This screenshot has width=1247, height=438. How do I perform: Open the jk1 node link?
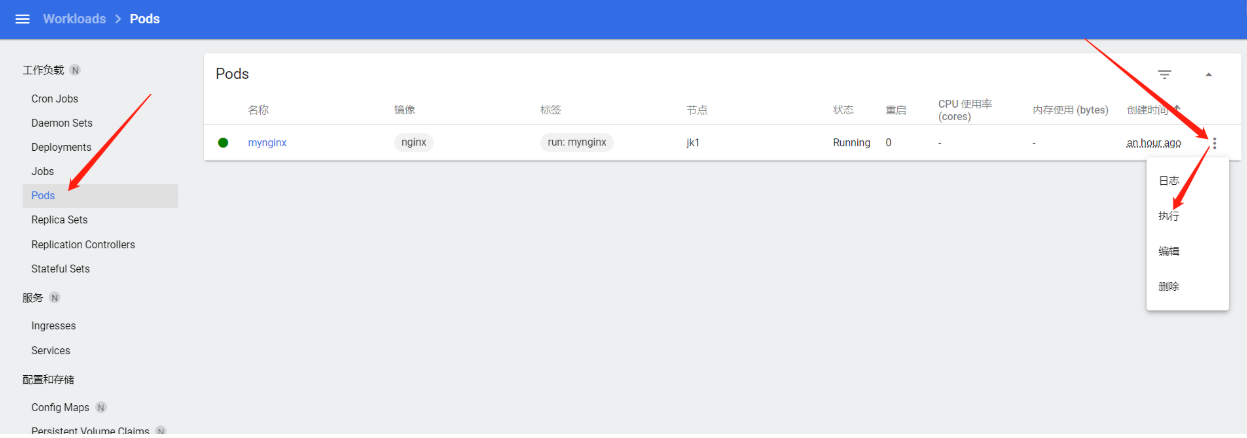(693, 143)
